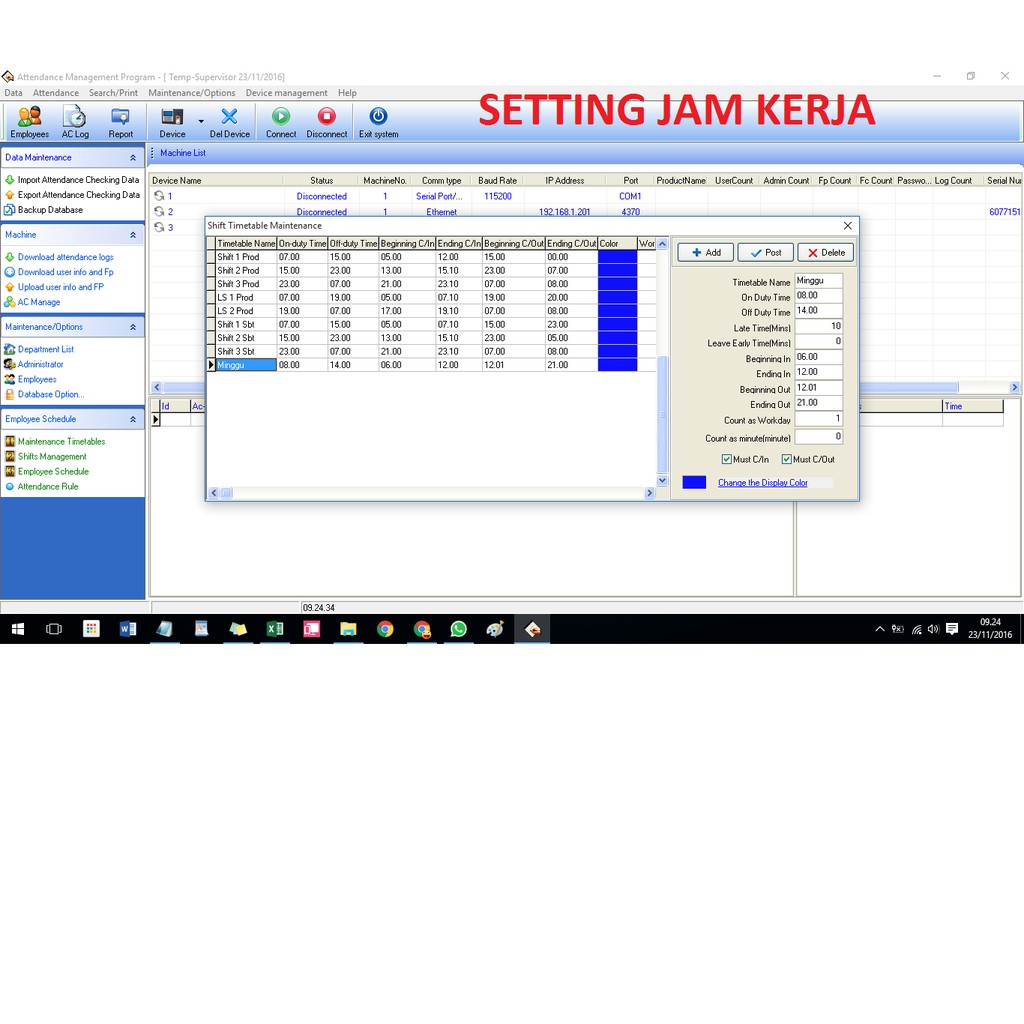
Task: Collapse the Employee Schedule panel
Action: (x=133, y=420)
